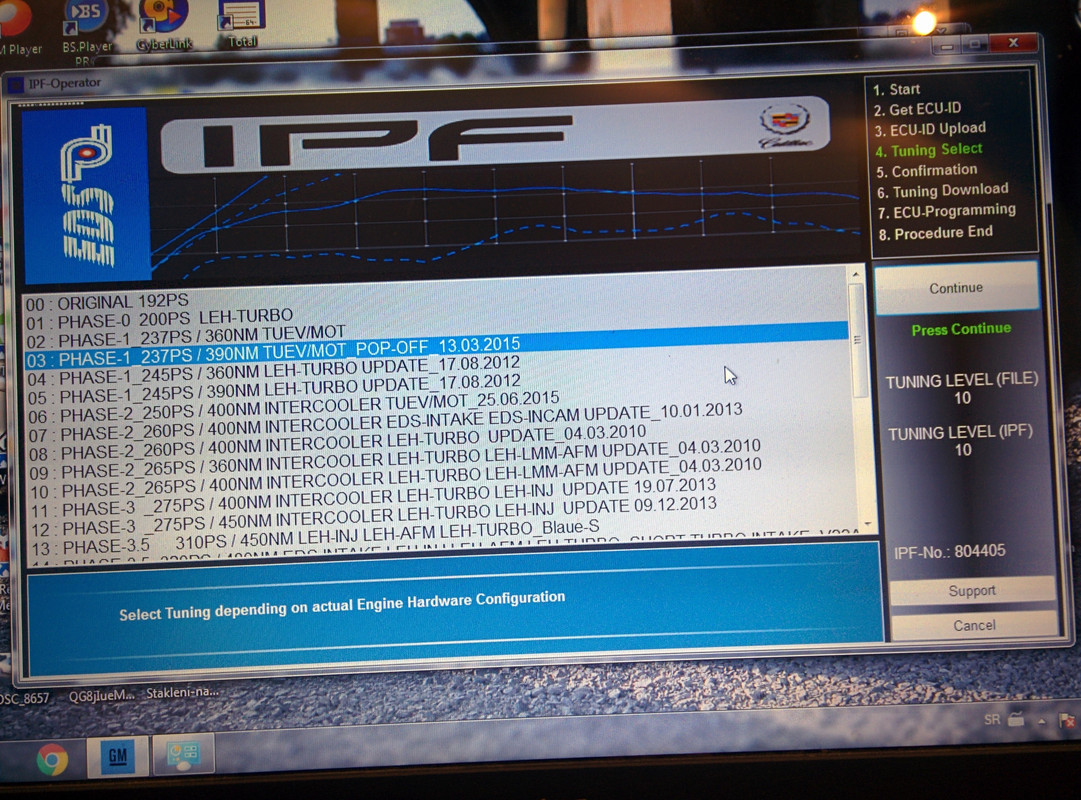Click the SR language indicator in tray
The width and height of the screenshot is (1081, 800).
[992, 720]
